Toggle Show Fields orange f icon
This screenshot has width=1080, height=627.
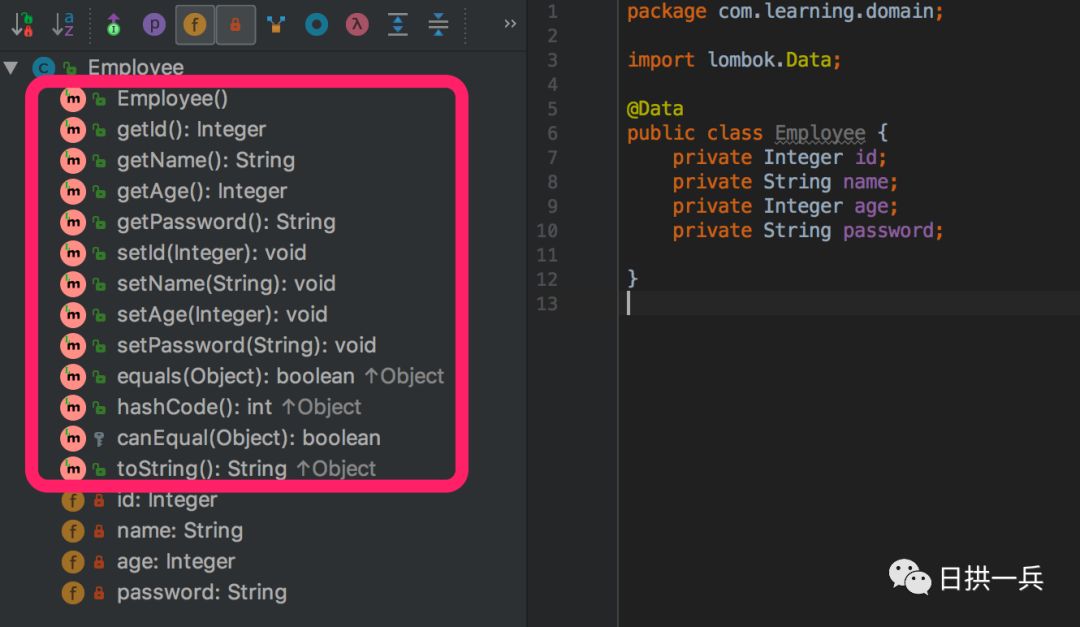pos(195,25)
